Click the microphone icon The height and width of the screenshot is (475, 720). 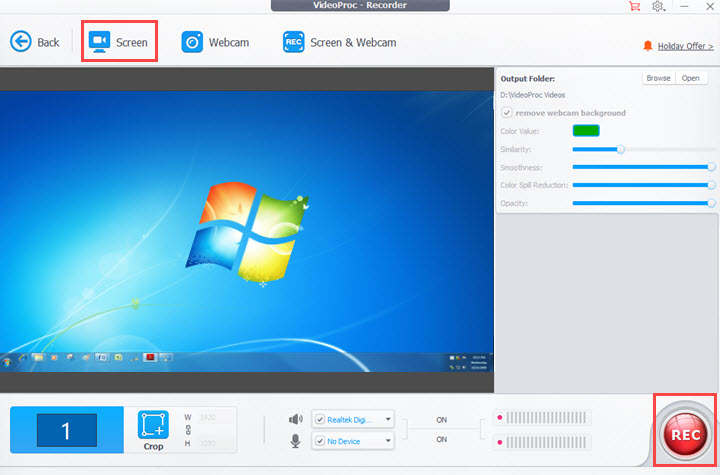pos(296,441)
